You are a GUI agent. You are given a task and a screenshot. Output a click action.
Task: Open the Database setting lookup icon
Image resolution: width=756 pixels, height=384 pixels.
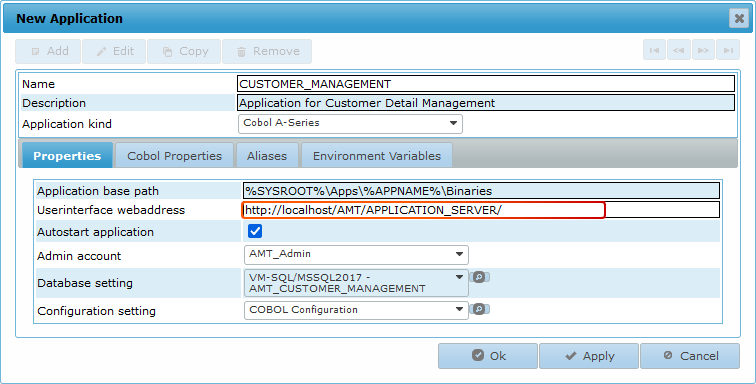479,277
